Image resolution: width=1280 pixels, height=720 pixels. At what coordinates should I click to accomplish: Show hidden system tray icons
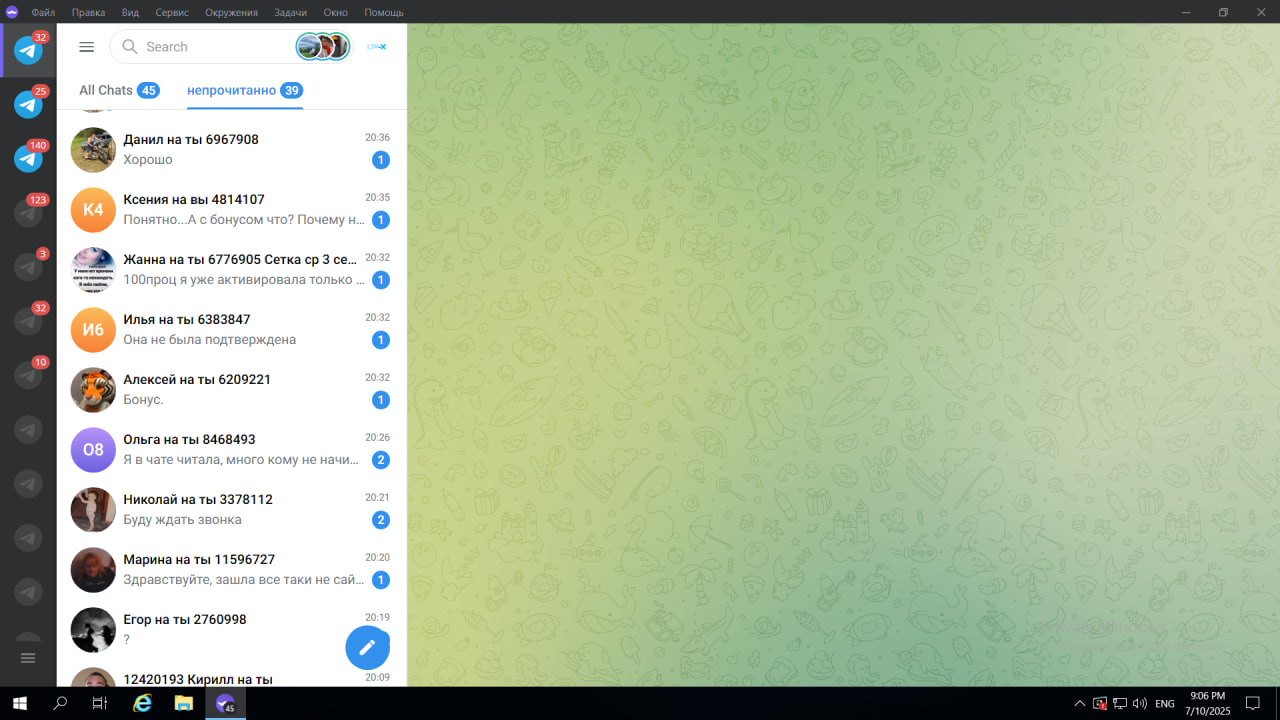tap(1079, 703)
